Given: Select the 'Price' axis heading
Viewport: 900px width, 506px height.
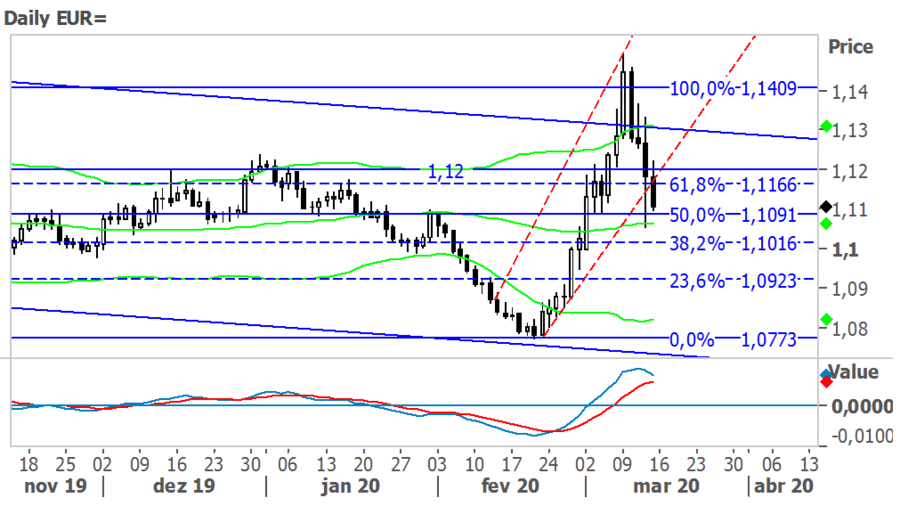Looking at the screenshot, I should point(850,47).
